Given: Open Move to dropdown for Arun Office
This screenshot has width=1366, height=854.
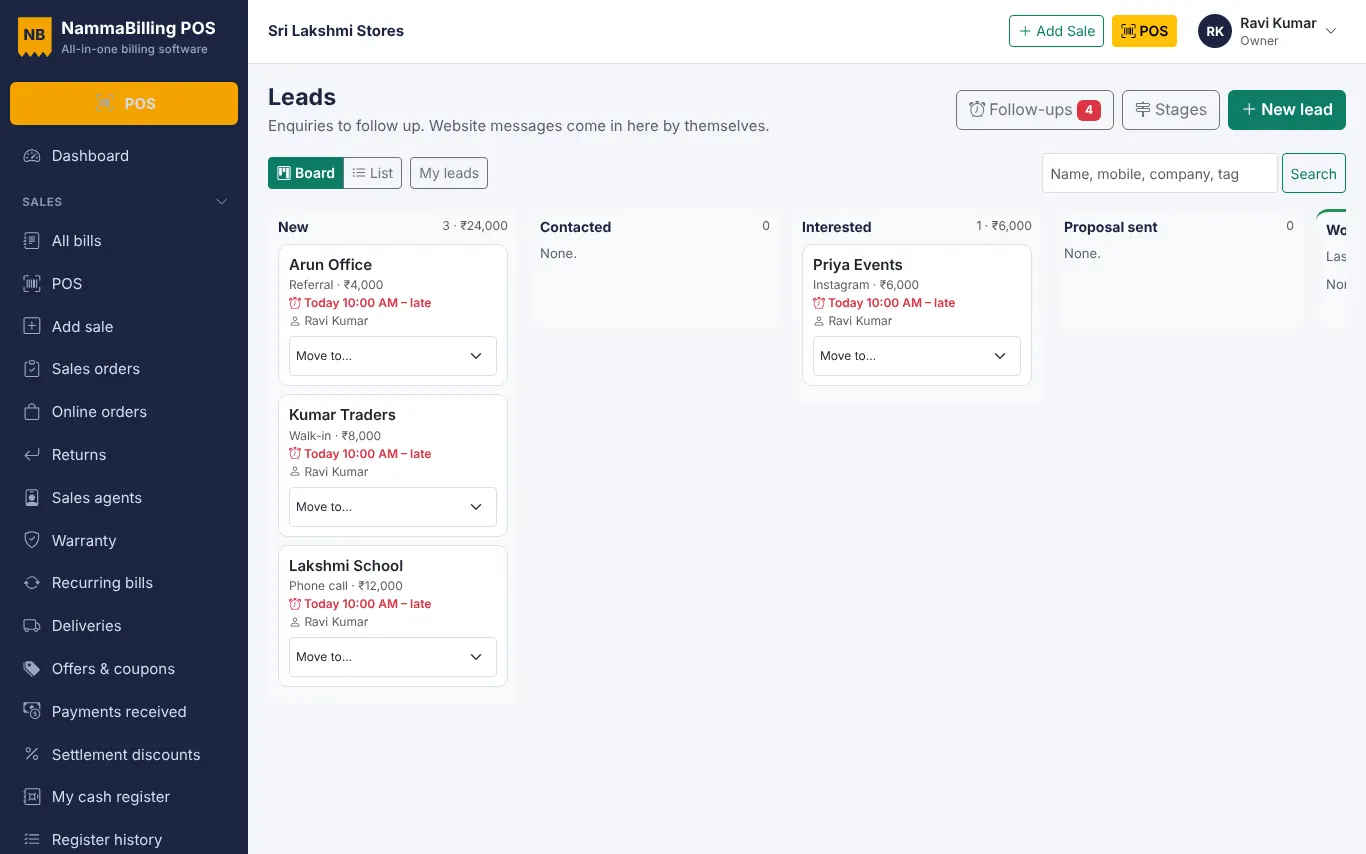Looking at the screenshot, I should tap(393, 356).
